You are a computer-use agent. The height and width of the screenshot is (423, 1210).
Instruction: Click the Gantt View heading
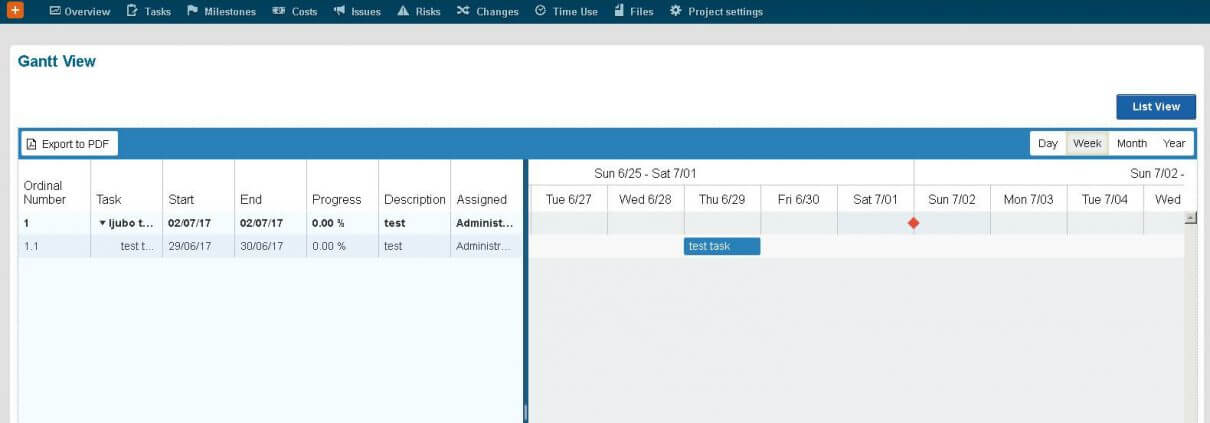pos(57,62)
